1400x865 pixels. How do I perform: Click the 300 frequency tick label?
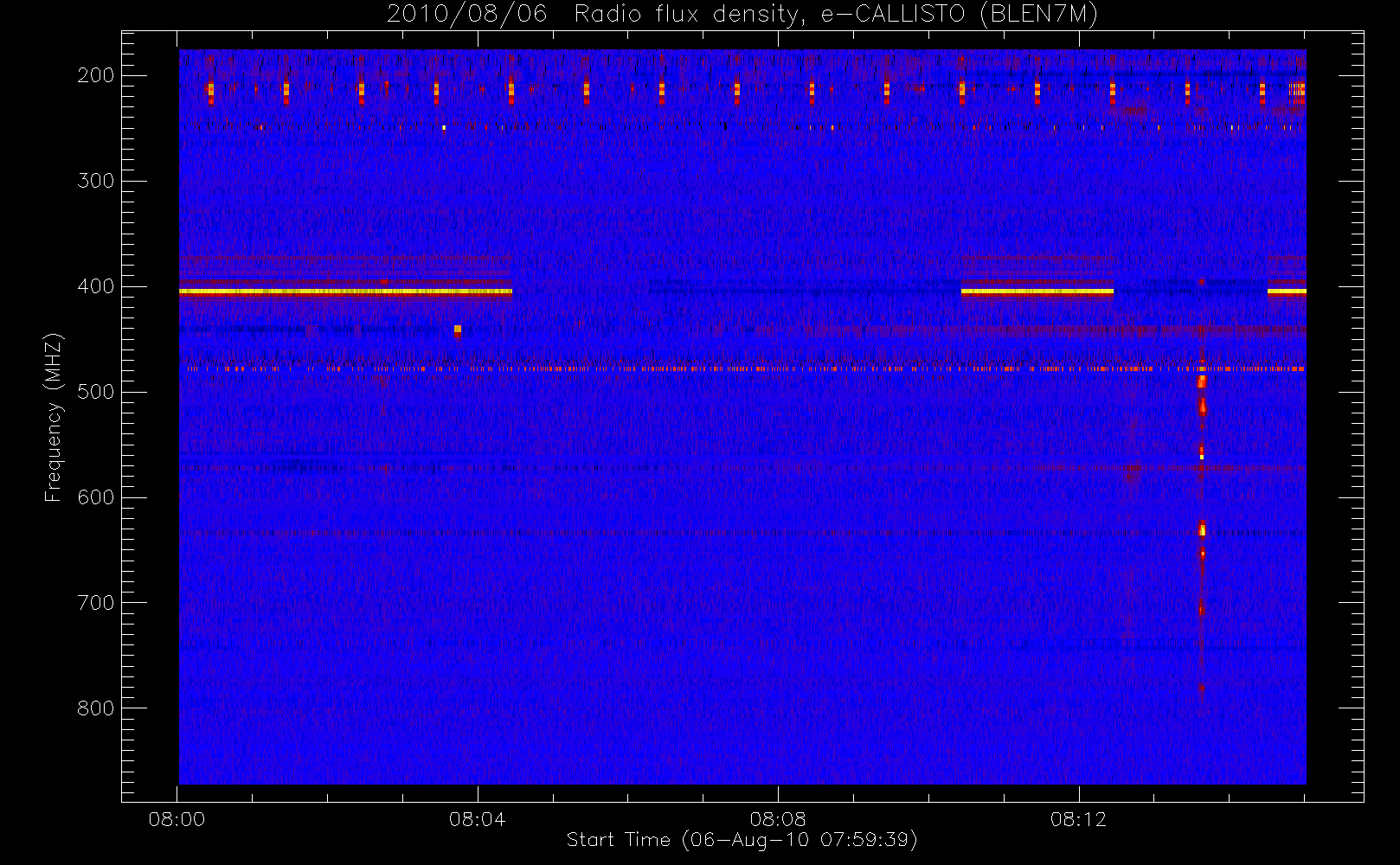[96, 181]
